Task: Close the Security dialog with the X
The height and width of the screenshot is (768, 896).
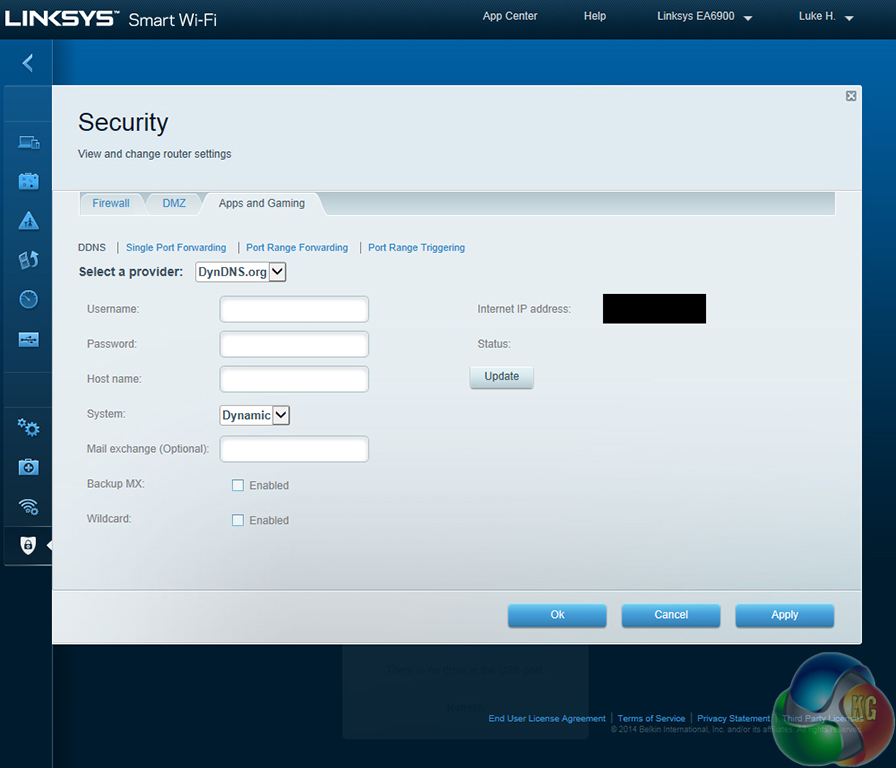Action: 851,96
